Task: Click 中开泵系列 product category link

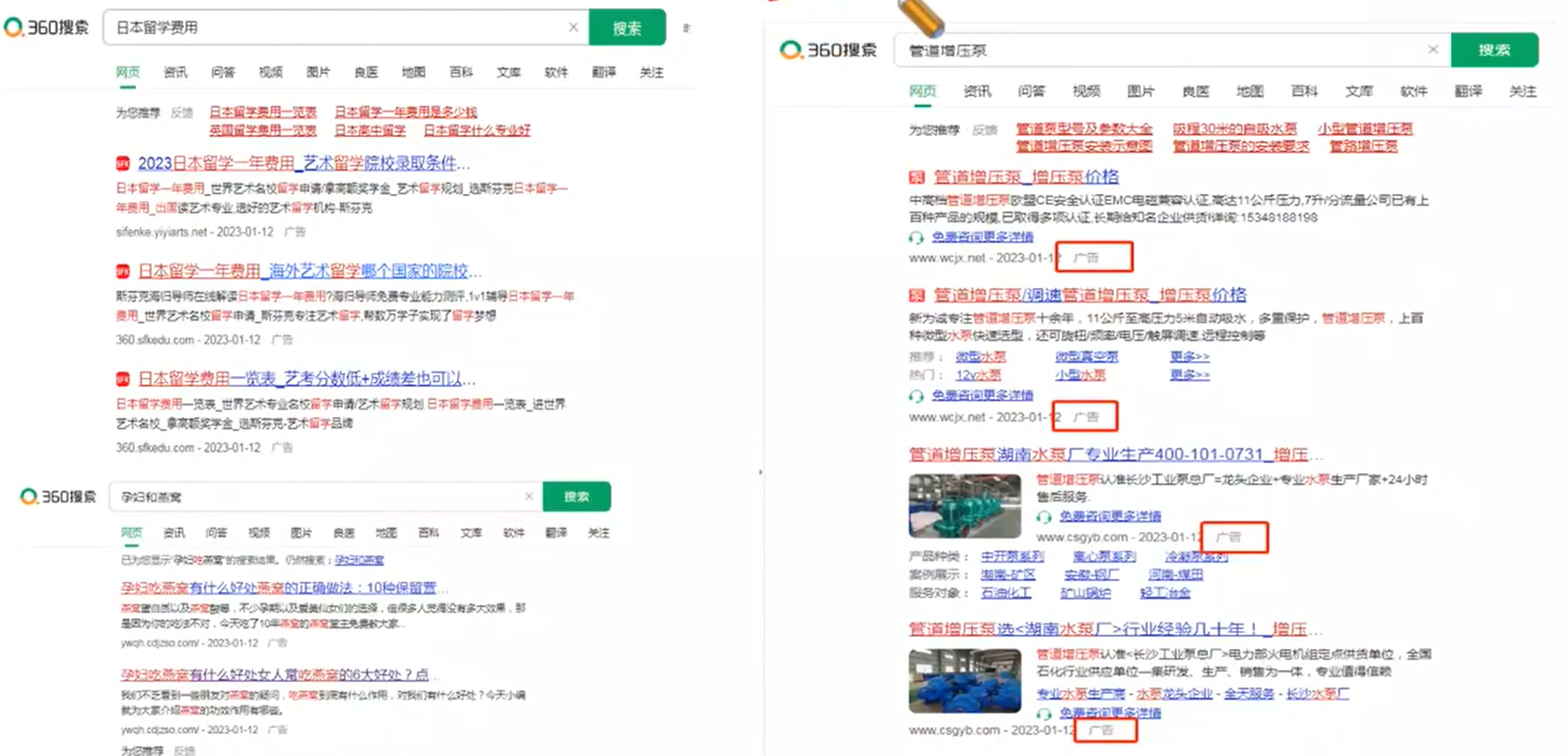Action: coord(1012,556)
